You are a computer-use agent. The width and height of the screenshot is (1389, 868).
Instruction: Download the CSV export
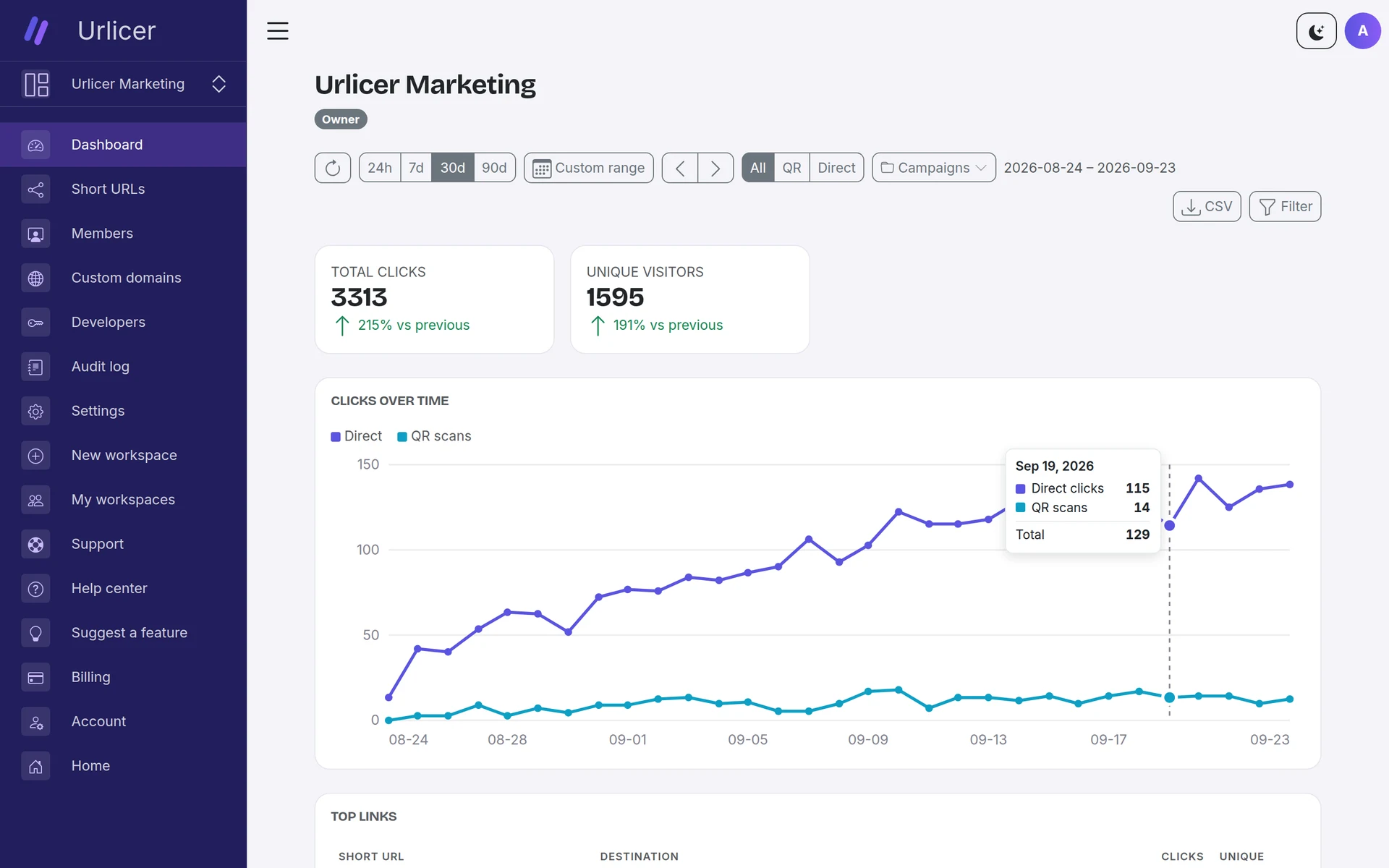[1207, 207]
